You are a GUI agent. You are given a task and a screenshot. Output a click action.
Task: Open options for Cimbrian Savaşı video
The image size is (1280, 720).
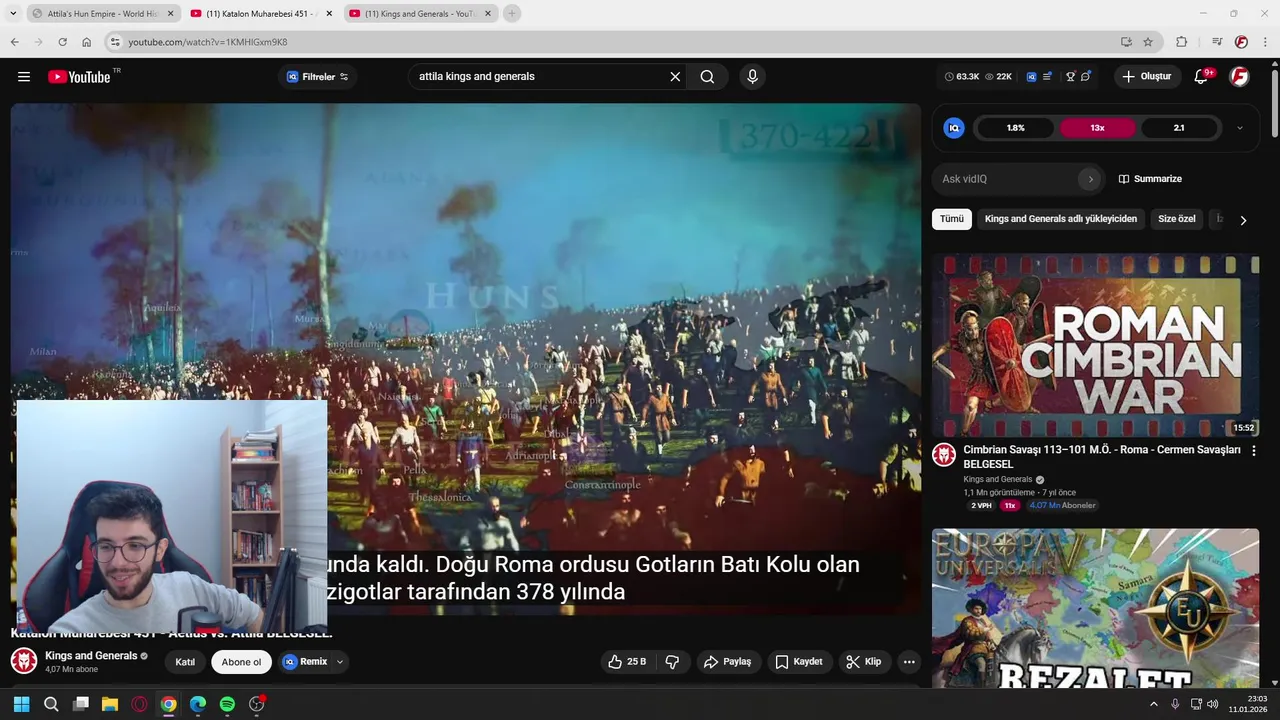[1254, 451]
